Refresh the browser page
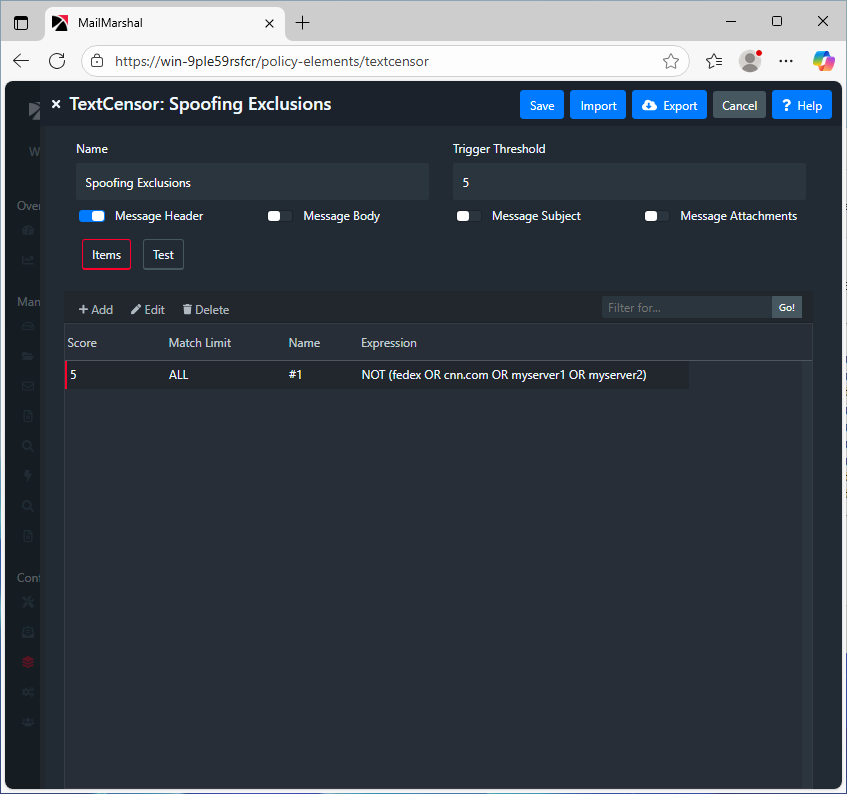 click(x=57, y=61)
